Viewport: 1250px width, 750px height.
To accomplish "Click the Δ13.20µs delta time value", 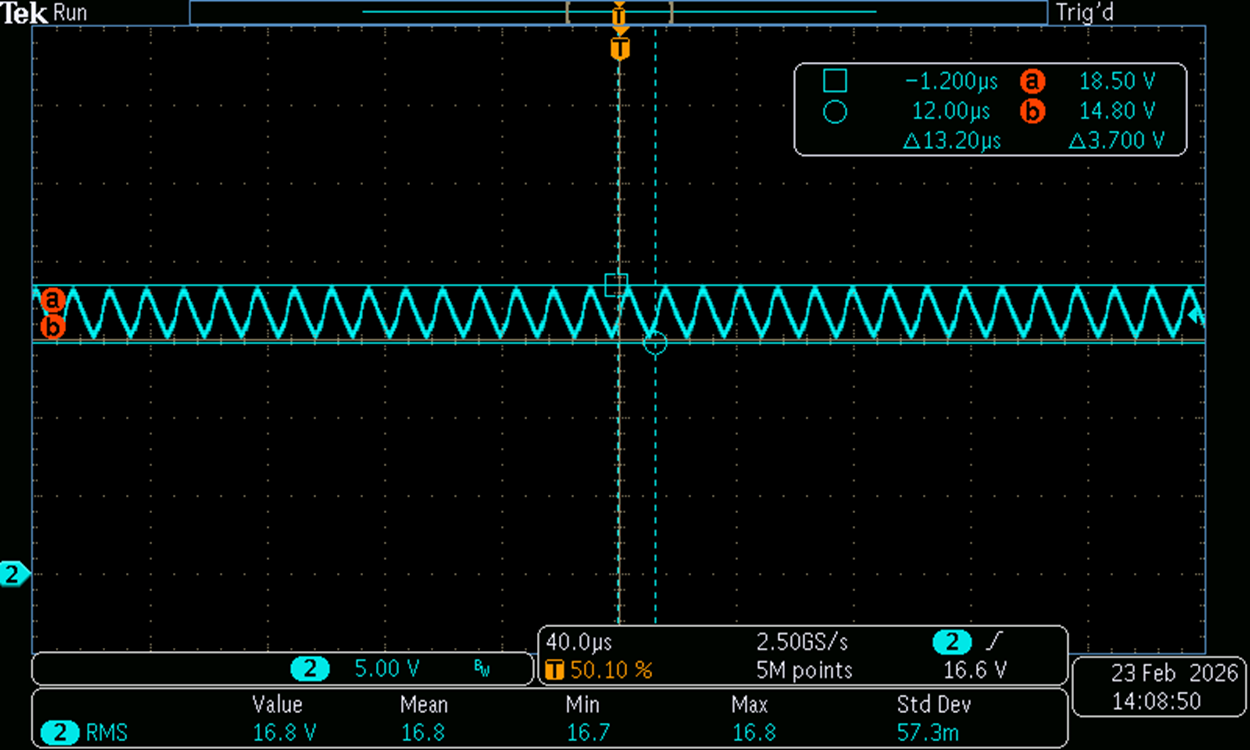I will coord(952,142).
